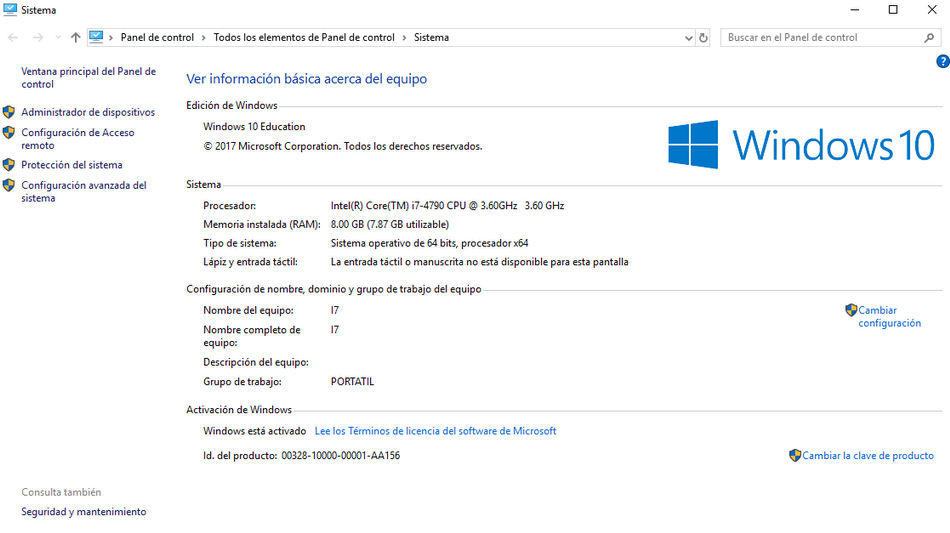Click the shield icon beside Administrador de dispositivos
Screen dimensions: 950x533
click(x=9, y=112)
